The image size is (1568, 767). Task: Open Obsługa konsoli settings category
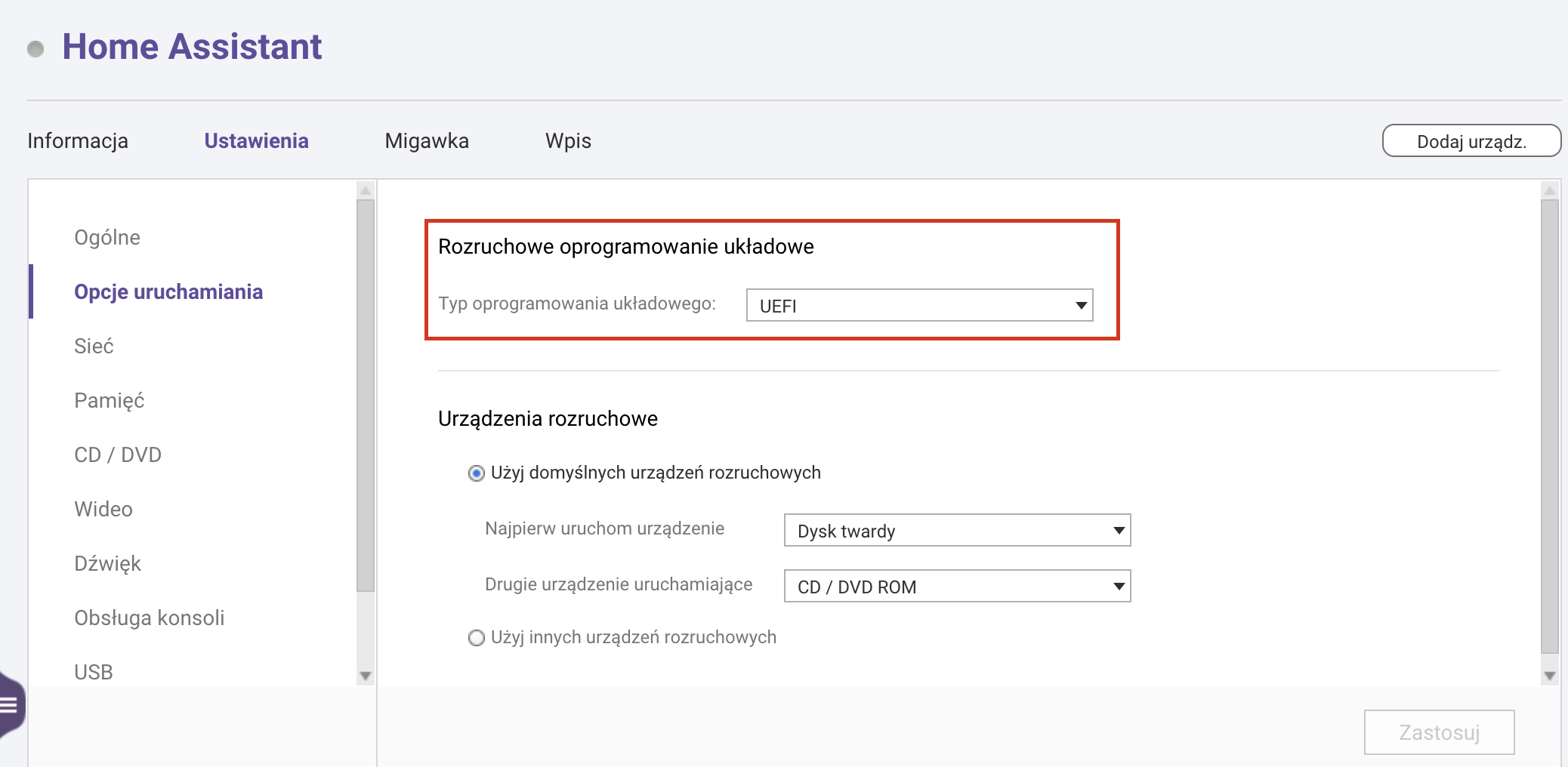tap(150, 618)
